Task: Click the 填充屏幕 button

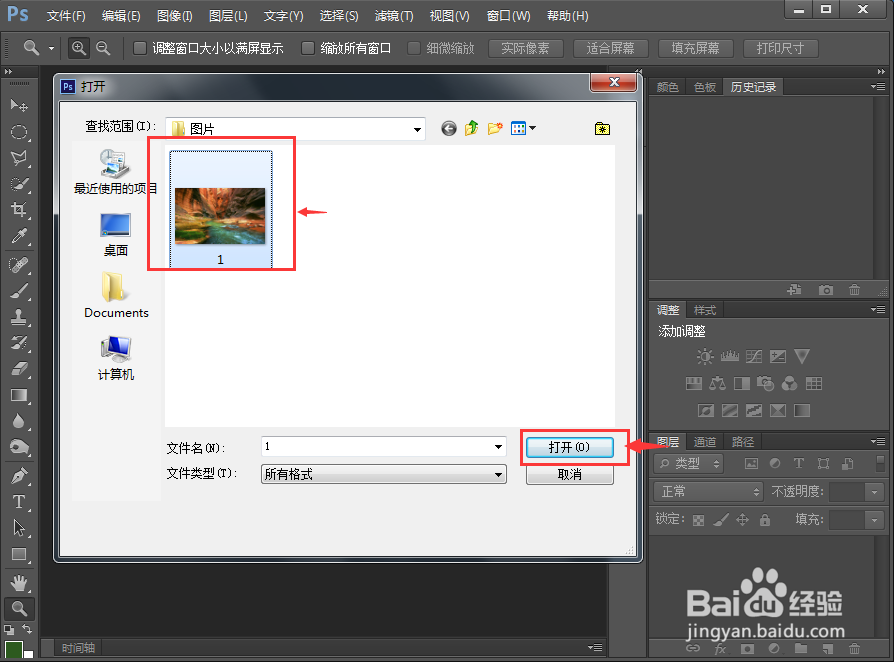Action: click(x=696, y=48)
